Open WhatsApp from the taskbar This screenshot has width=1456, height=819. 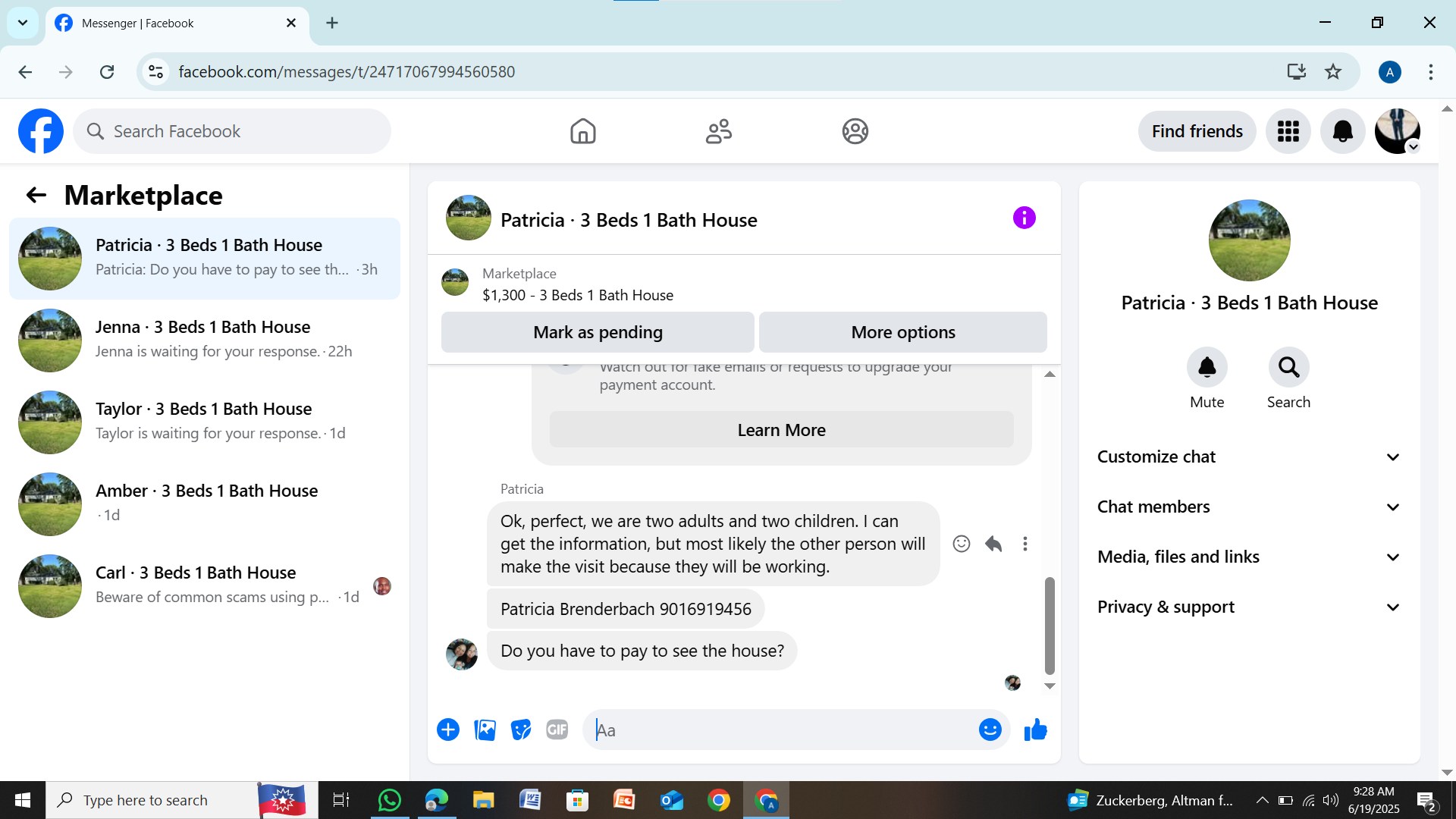click(x=389, y=800)
